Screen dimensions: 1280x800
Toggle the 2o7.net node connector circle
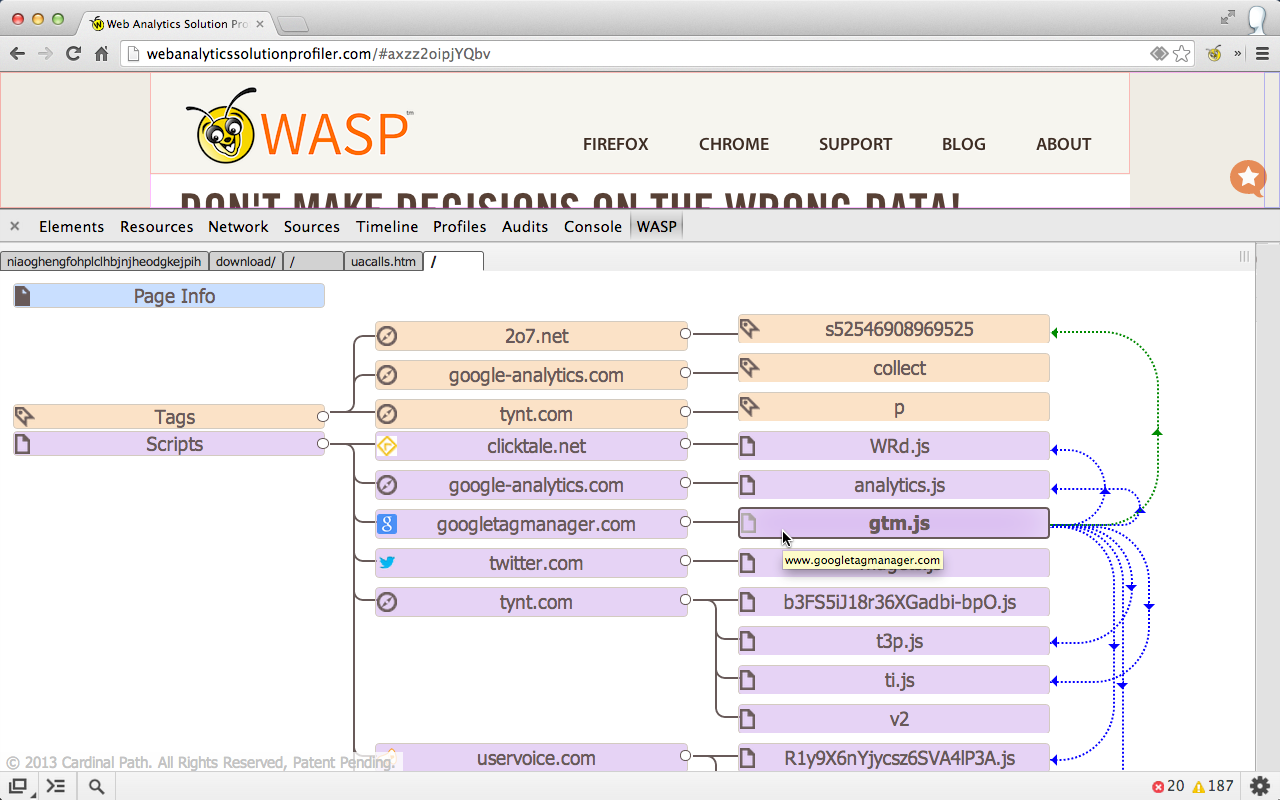pos(685,333)
